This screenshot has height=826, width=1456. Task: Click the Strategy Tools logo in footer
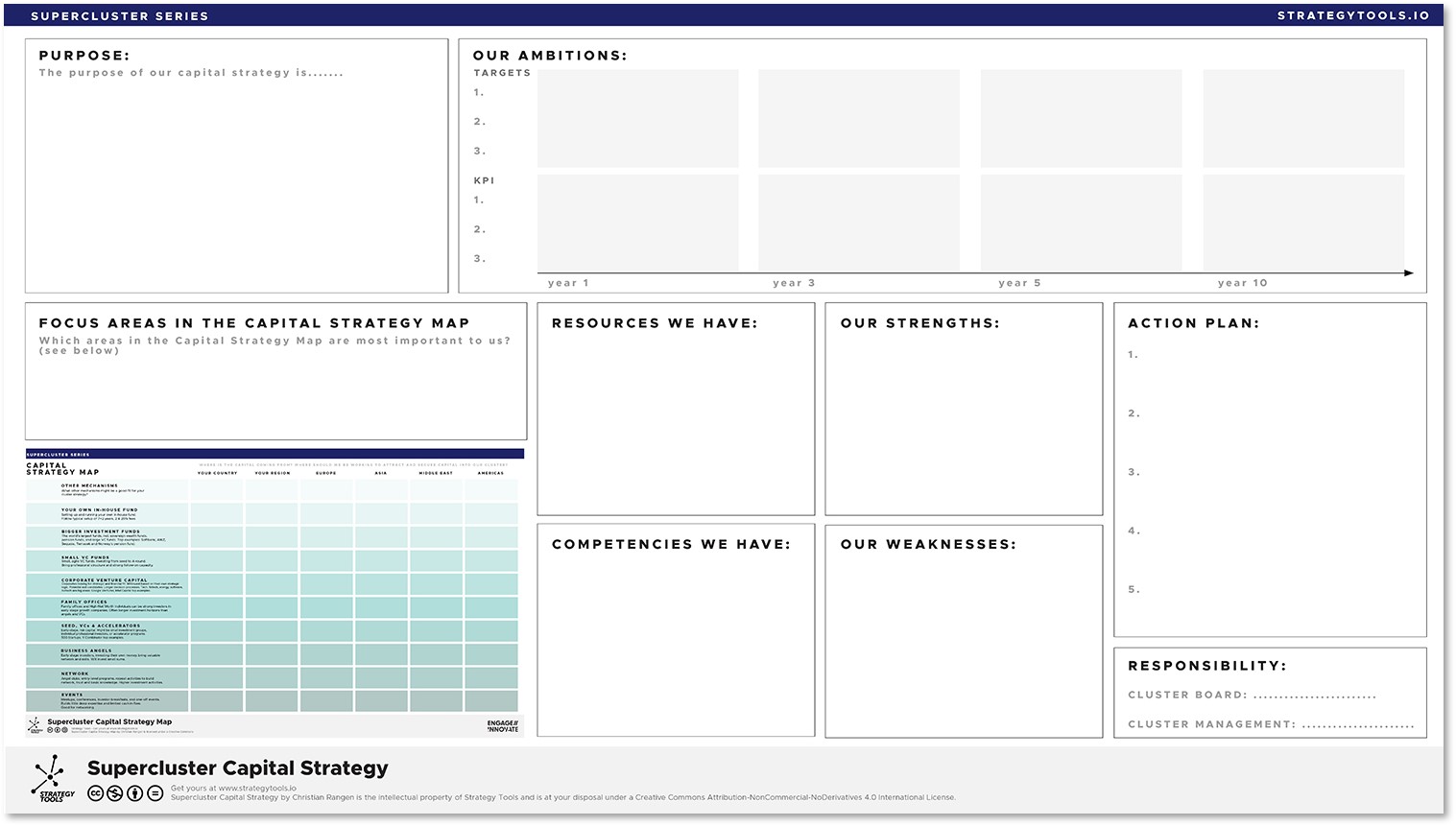tap(52, 778)
